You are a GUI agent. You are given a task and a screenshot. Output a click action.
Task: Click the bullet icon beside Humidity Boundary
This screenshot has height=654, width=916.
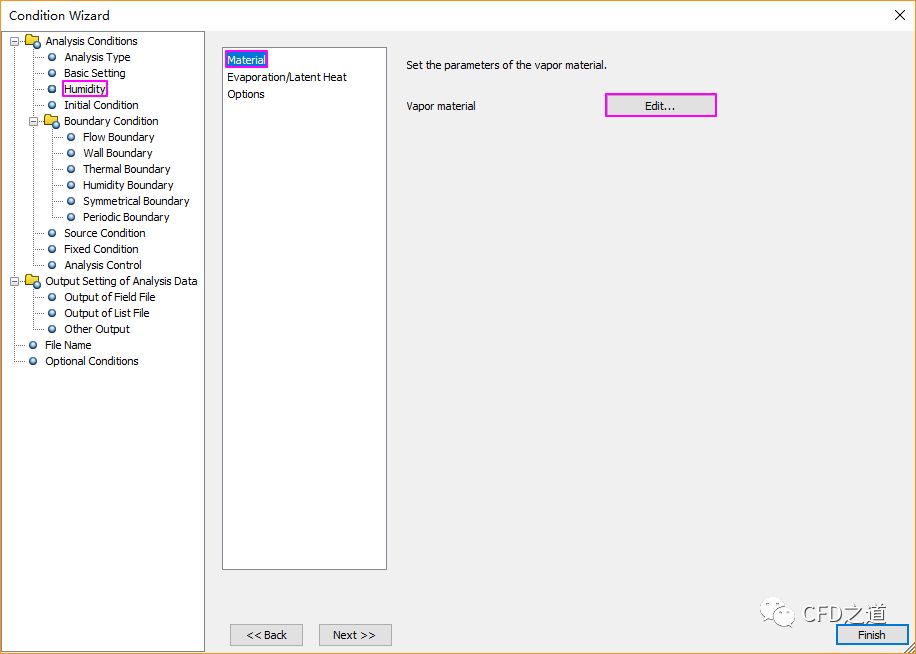(x=71, y=185)
